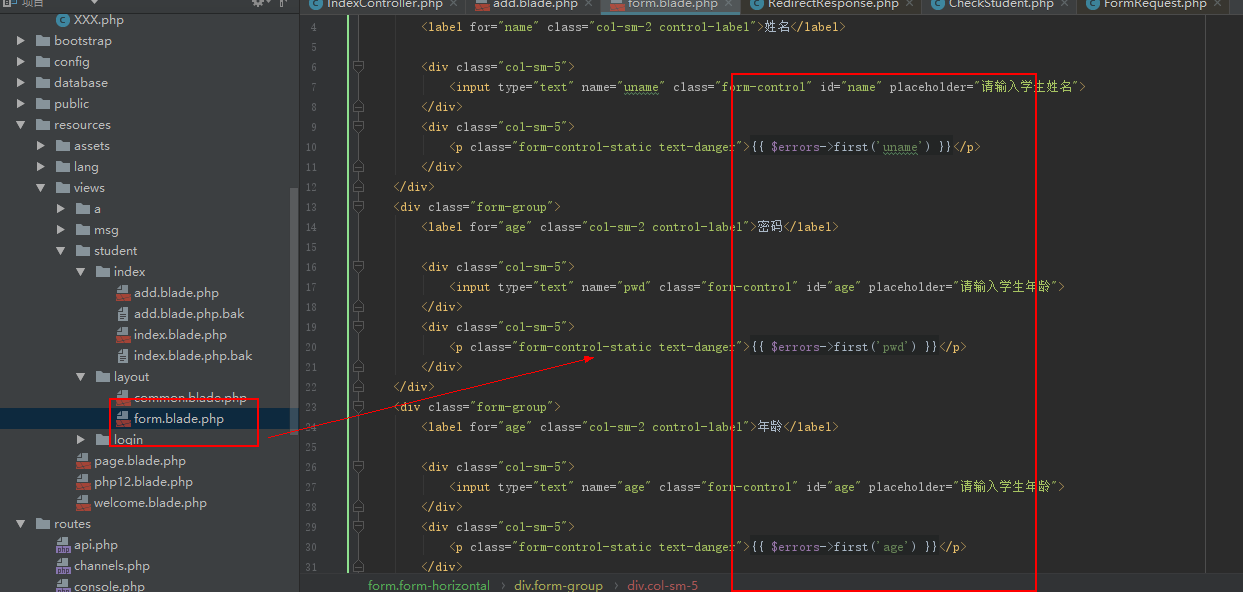Select div.form-group in the breadcrumb bar
The height and width of the screenshot is (592, 1243).
559,585
